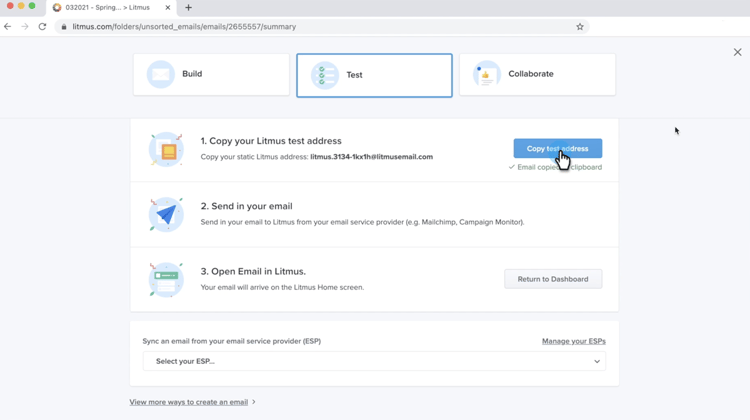Click the Mailchimp, Campaign Monitor description text
Image resolution: width=750 pixels, height=420 pixels.
point(362,222)
